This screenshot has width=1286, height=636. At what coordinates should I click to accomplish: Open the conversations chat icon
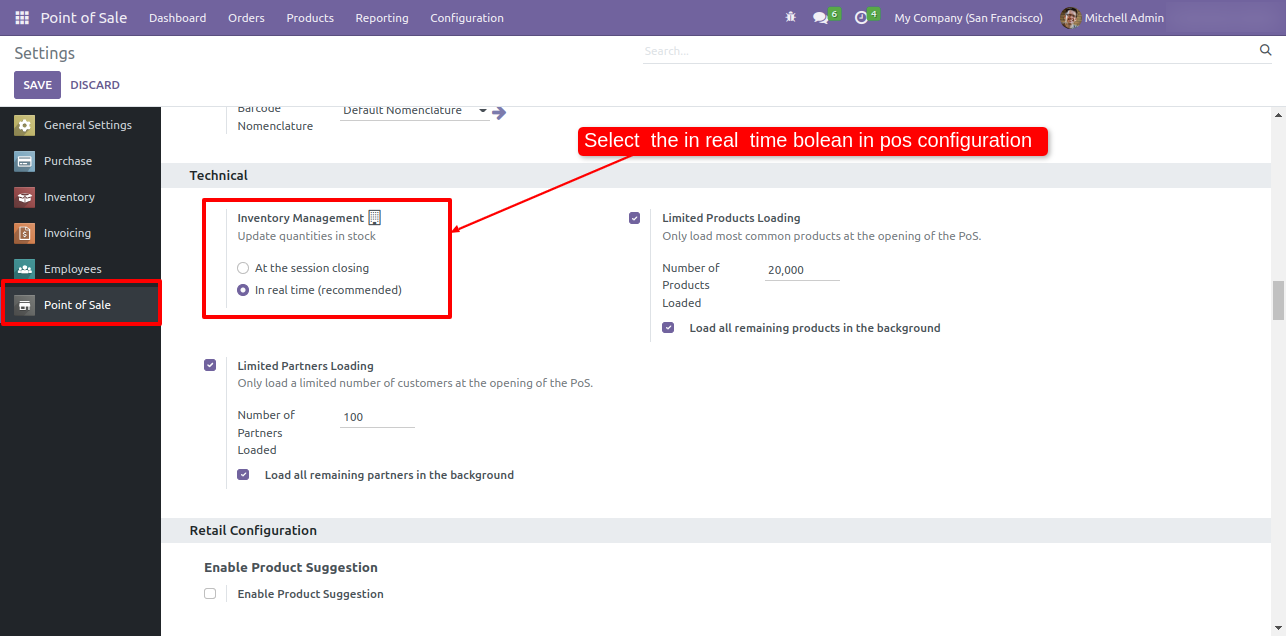(821, 18)
